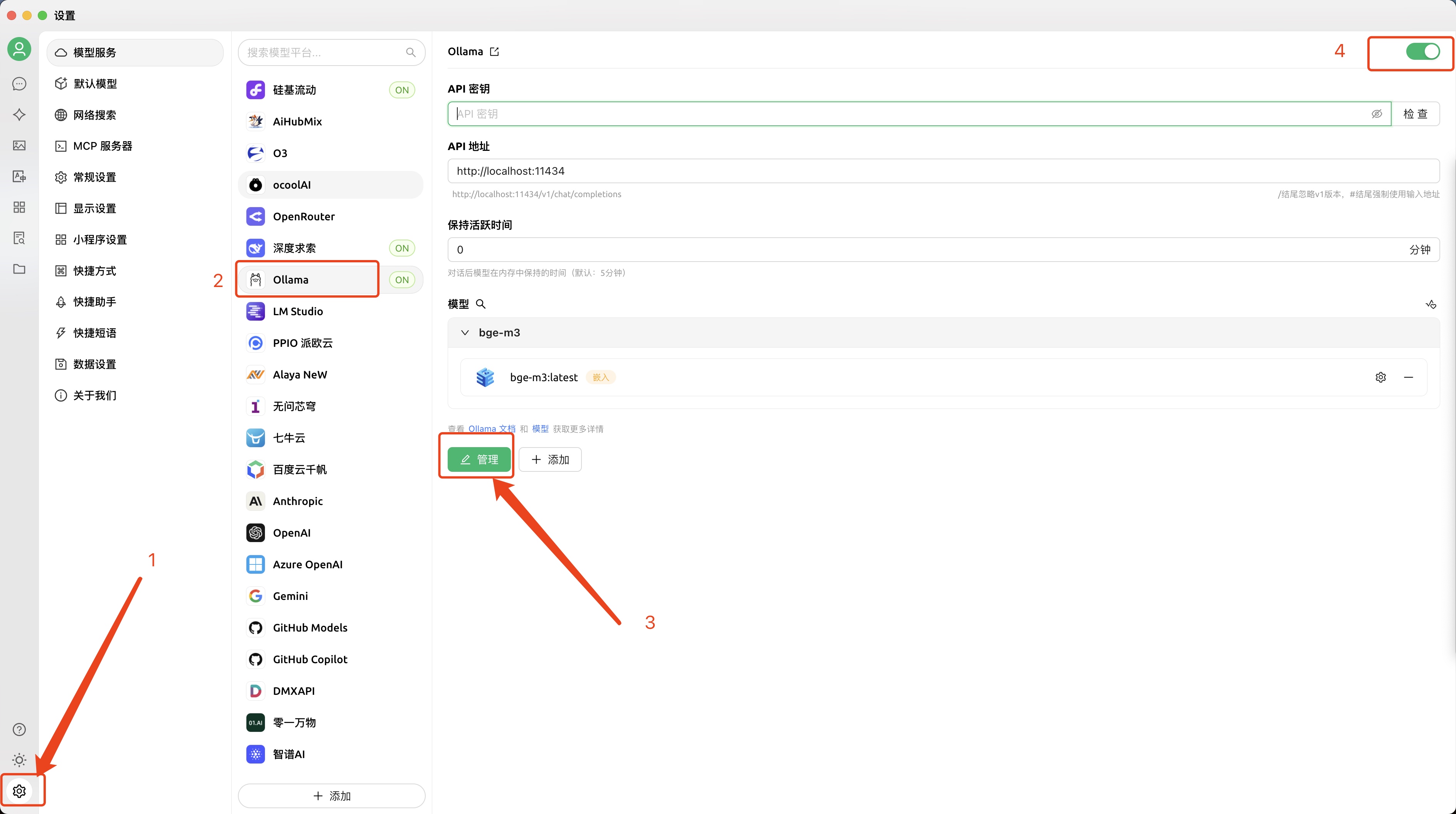Select the AiHubMix provider
Image resolution: width=1456 pixels, height=814 pixels.
331,122
